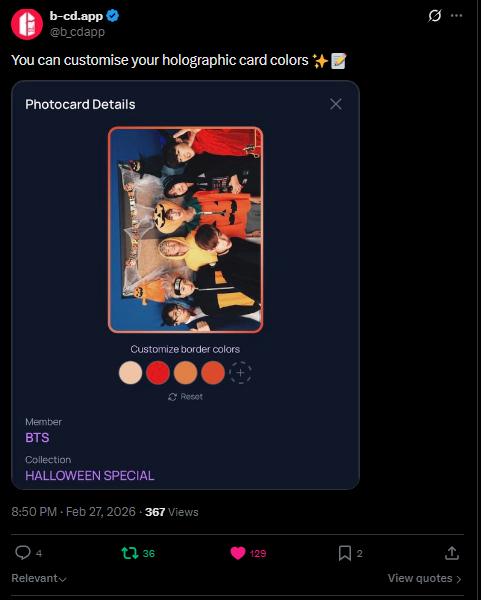Open the BTS Halloween photocard image
Viewport: 481px width, 600px height.
tap(186, 230)
